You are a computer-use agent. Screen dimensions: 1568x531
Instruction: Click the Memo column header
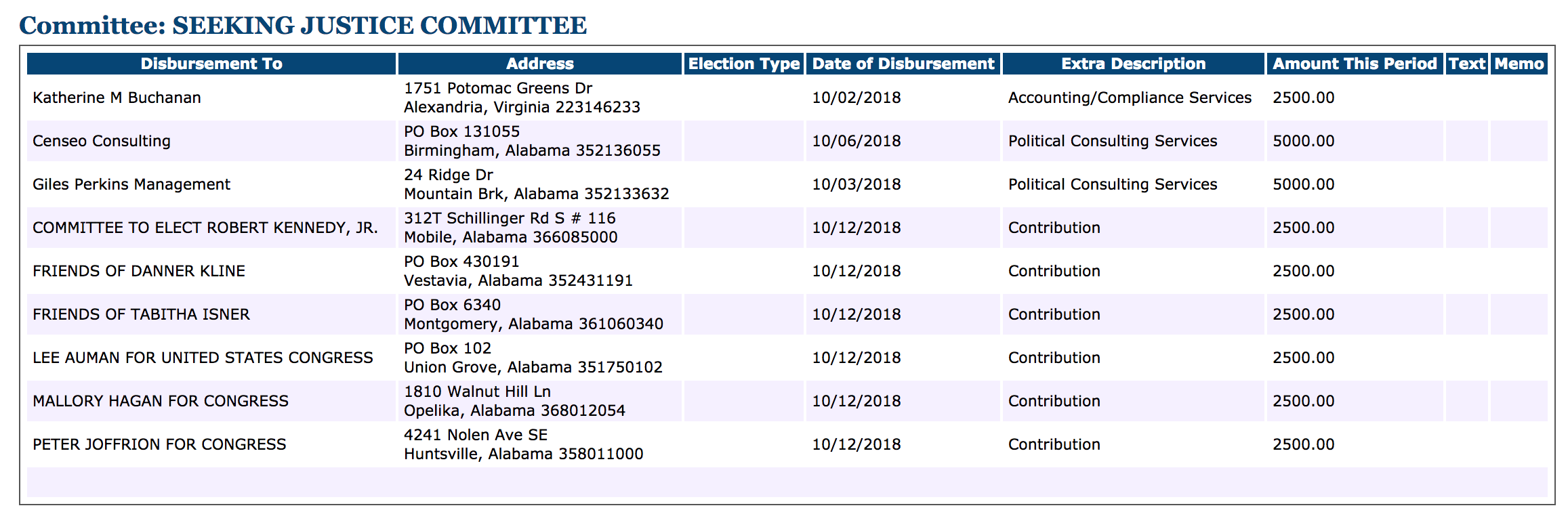1519,64
